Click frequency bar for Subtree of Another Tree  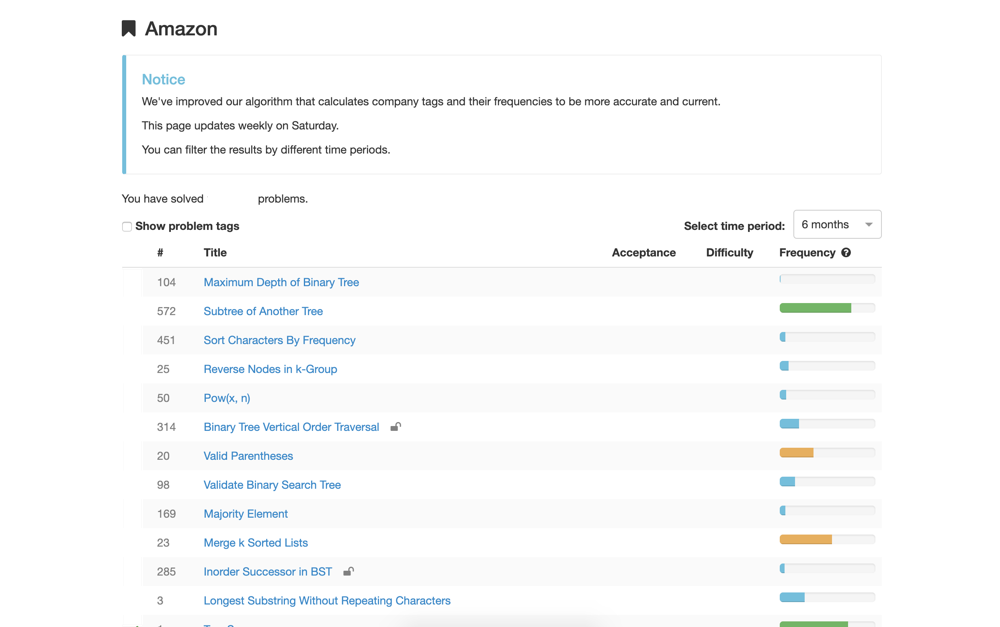tap(827, 308)
